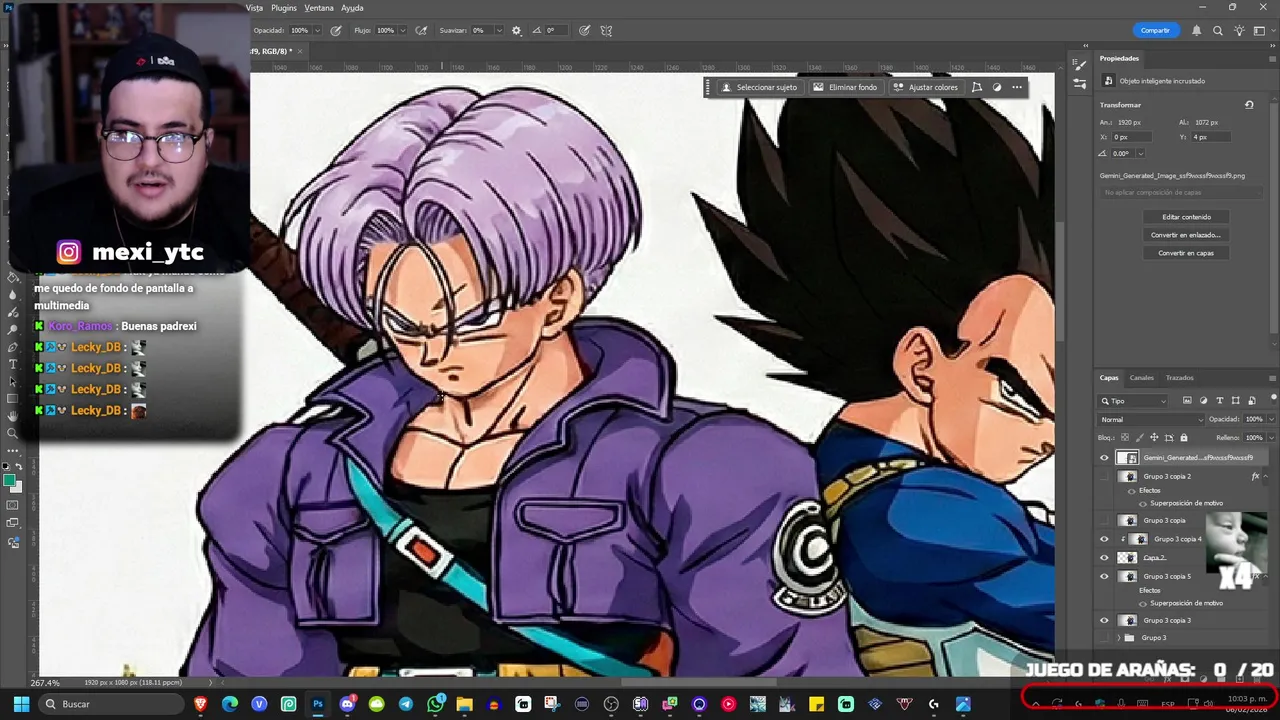Screen dimensions: 1280x720
Task: Open the Opacidad dropdown in options bar
Action: tap(319, 31)
